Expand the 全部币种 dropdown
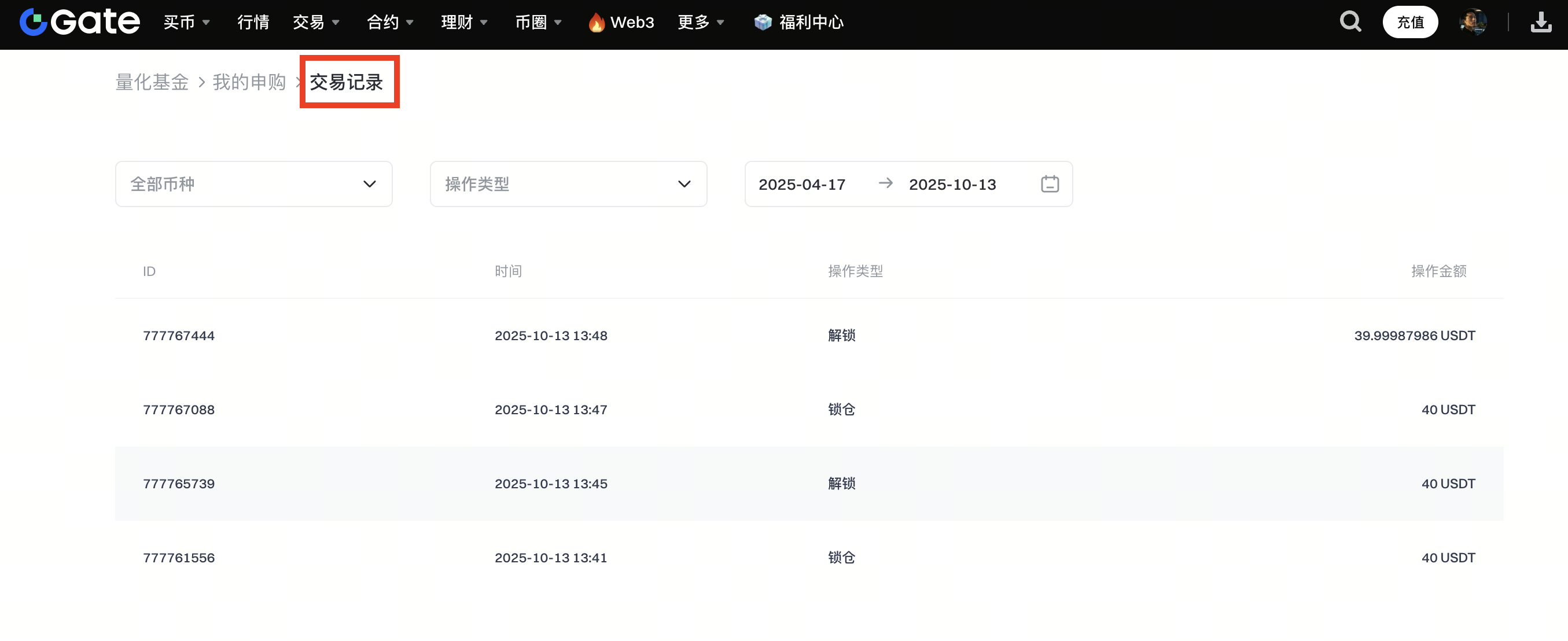The height and width of the screenshot is (641, 1568). (253, 184)
